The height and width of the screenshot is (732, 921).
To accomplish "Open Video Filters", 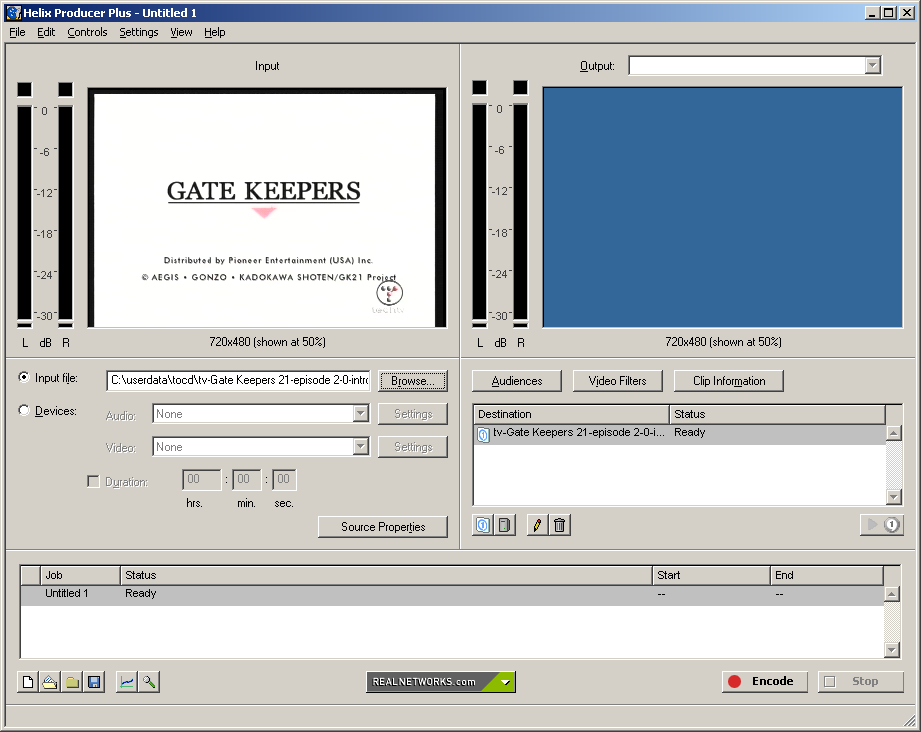I will coord(617,381).
